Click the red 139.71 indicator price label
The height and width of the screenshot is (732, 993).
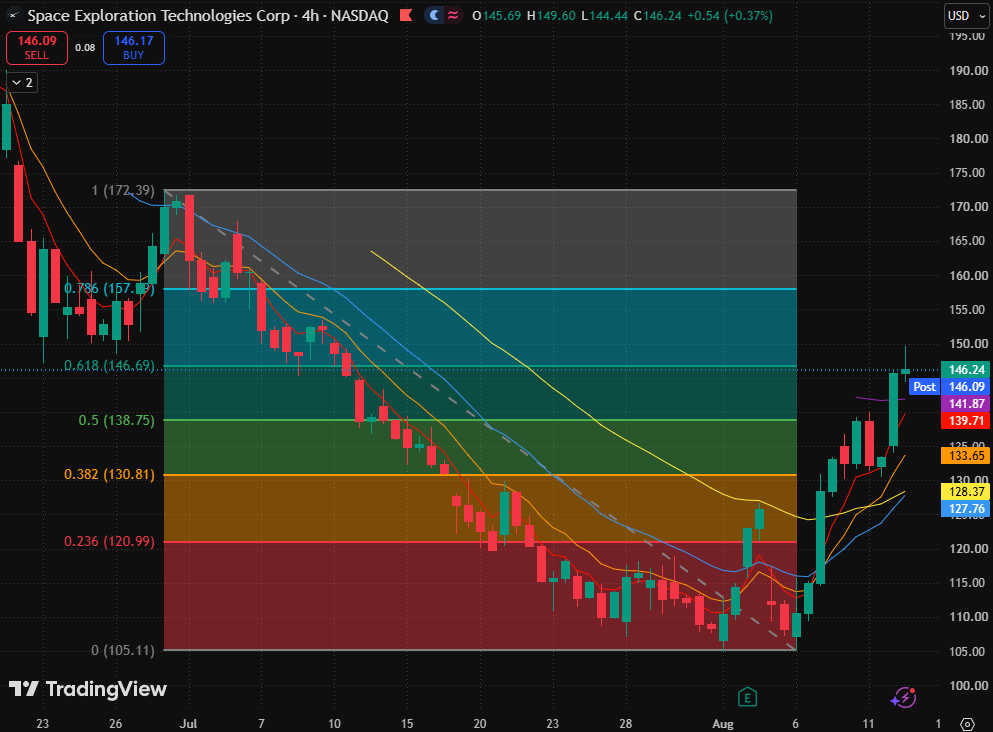pyautogui.click(x=966, y=421)
